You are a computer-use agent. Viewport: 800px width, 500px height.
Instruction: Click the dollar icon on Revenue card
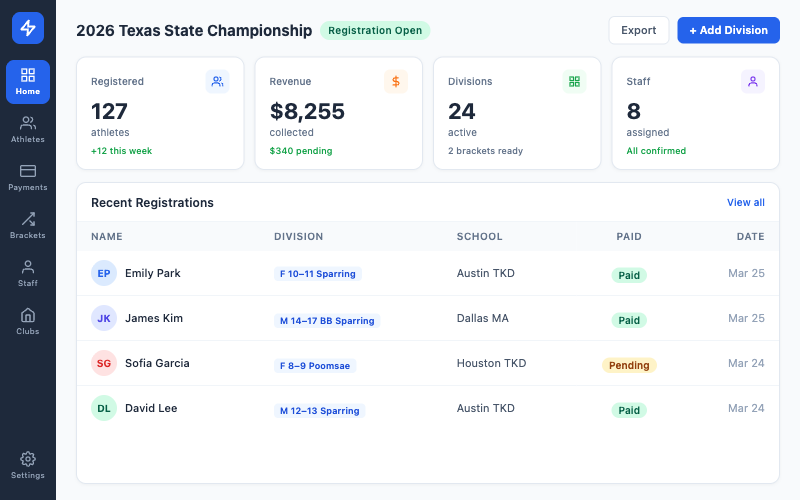pyautogui.click(x=396, y=82)
